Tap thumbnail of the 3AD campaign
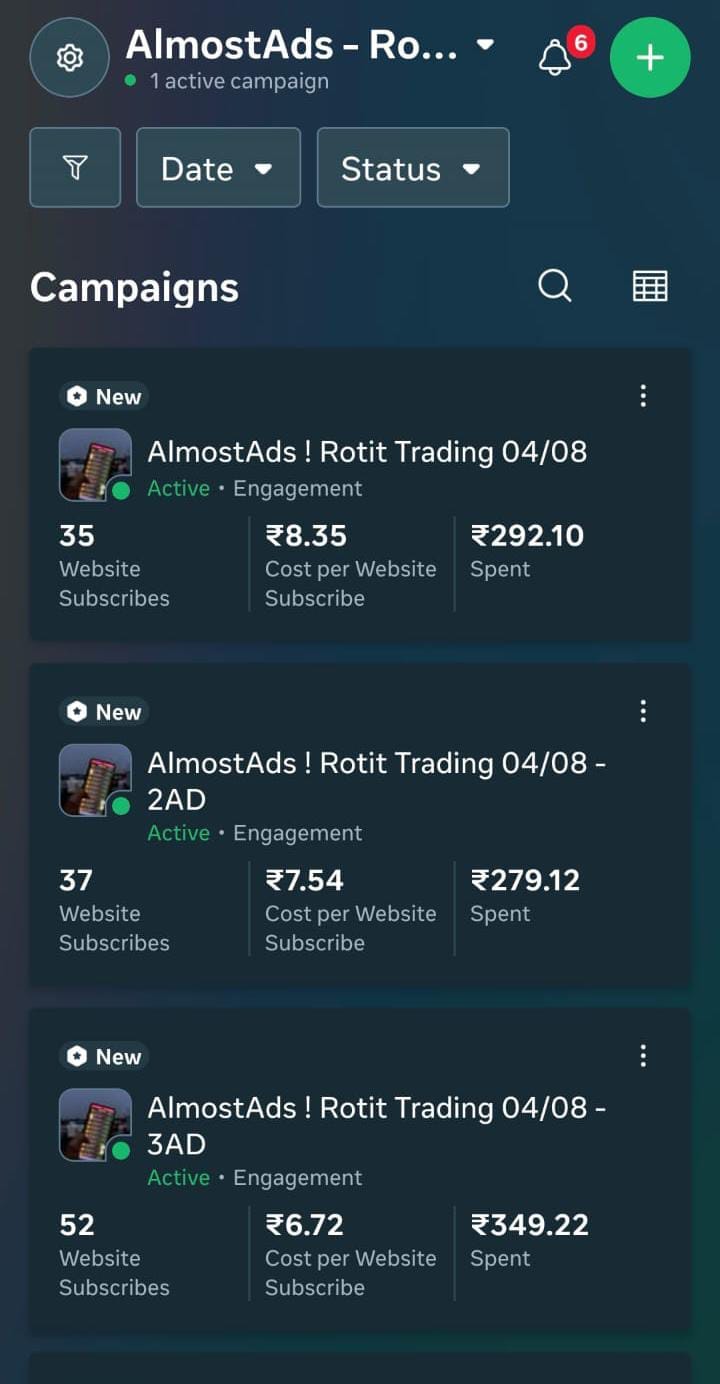The image size is (720, 1384). (95, 1125)
